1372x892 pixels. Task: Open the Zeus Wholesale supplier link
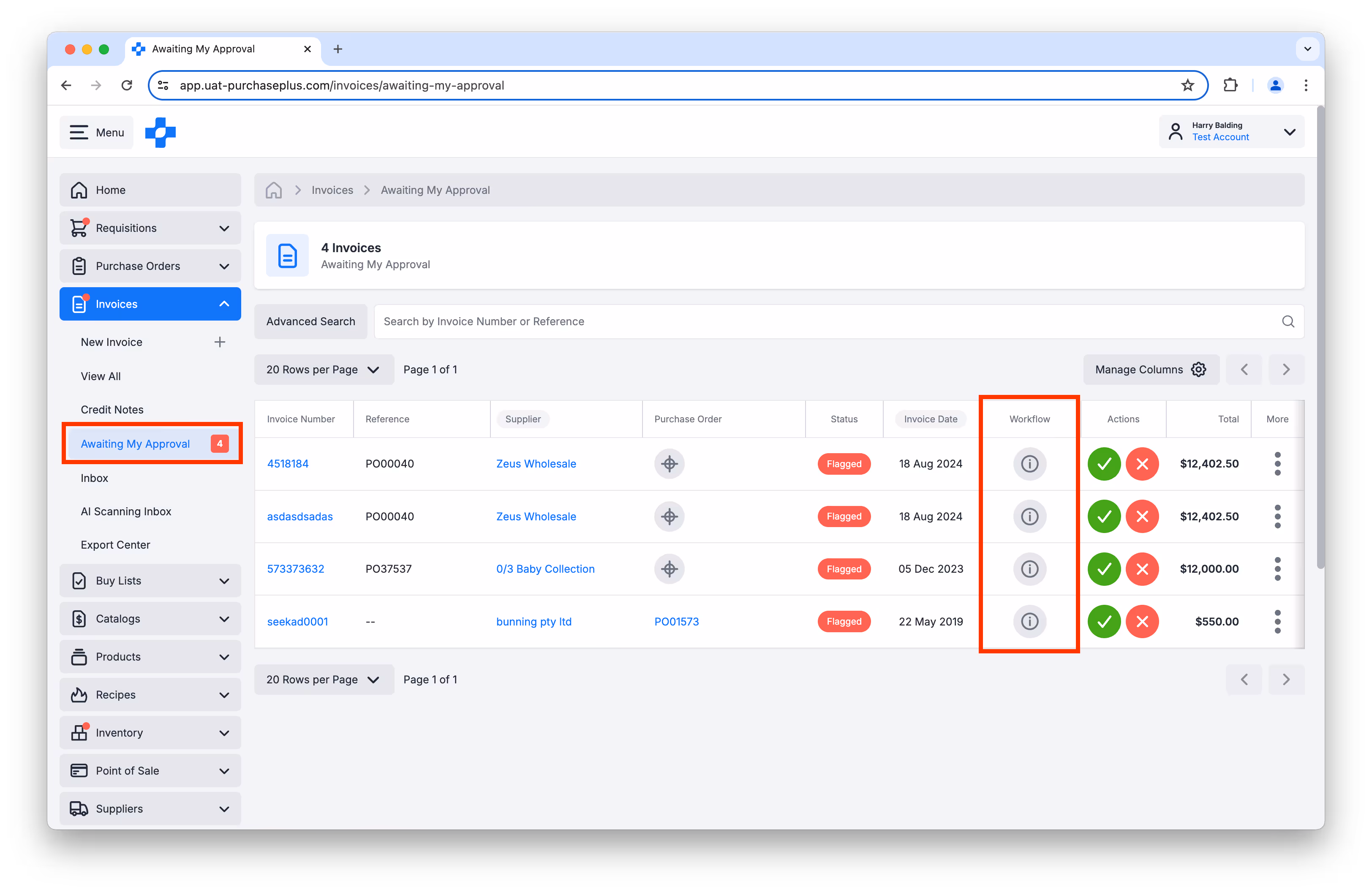pyautogui.click(x=536, y=463)
